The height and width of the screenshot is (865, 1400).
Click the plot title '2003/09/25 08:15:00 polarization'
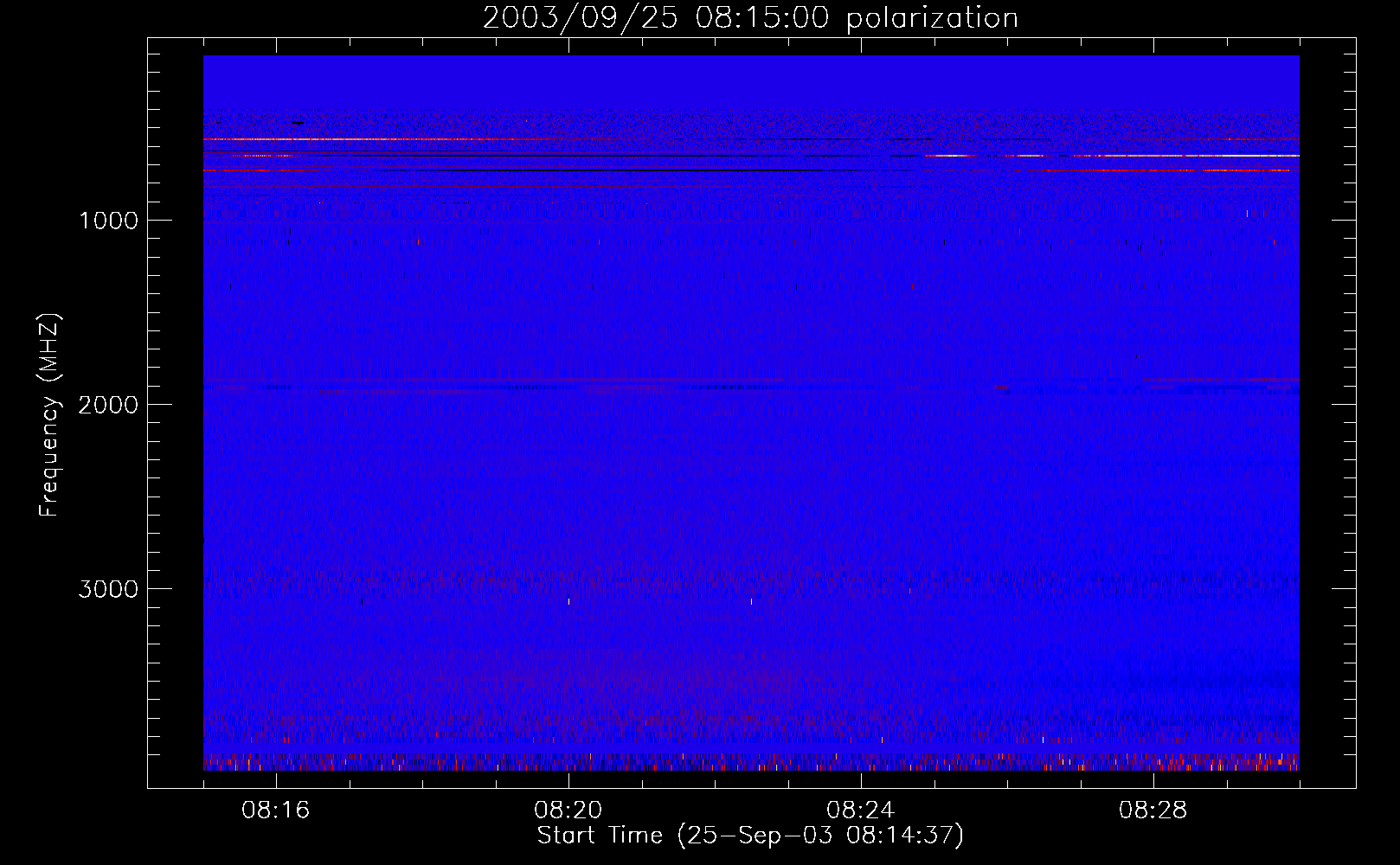750,18
